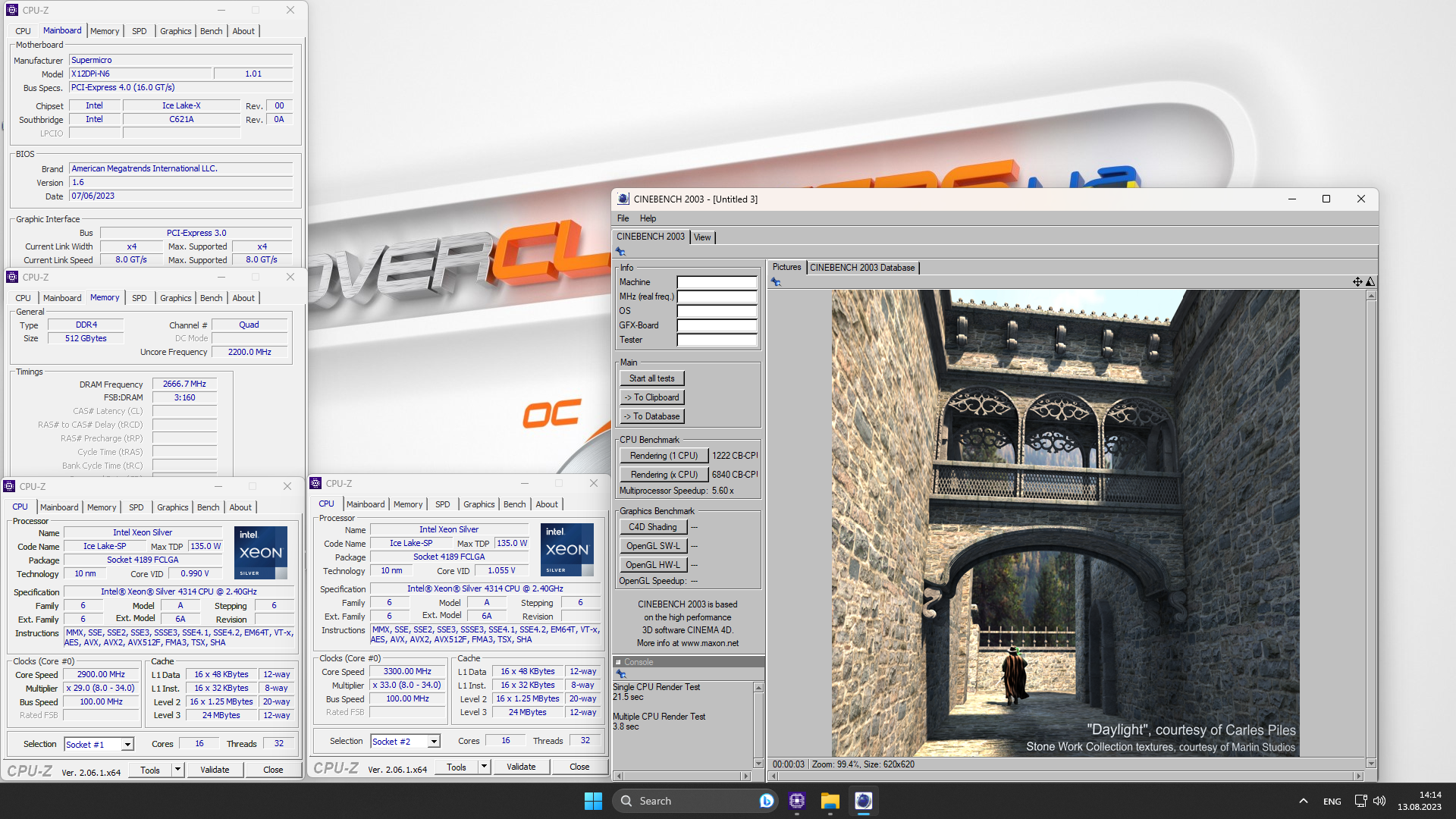
Task: Click the app icon of the Memory CPU-Z window
Action: pos(11,277)
